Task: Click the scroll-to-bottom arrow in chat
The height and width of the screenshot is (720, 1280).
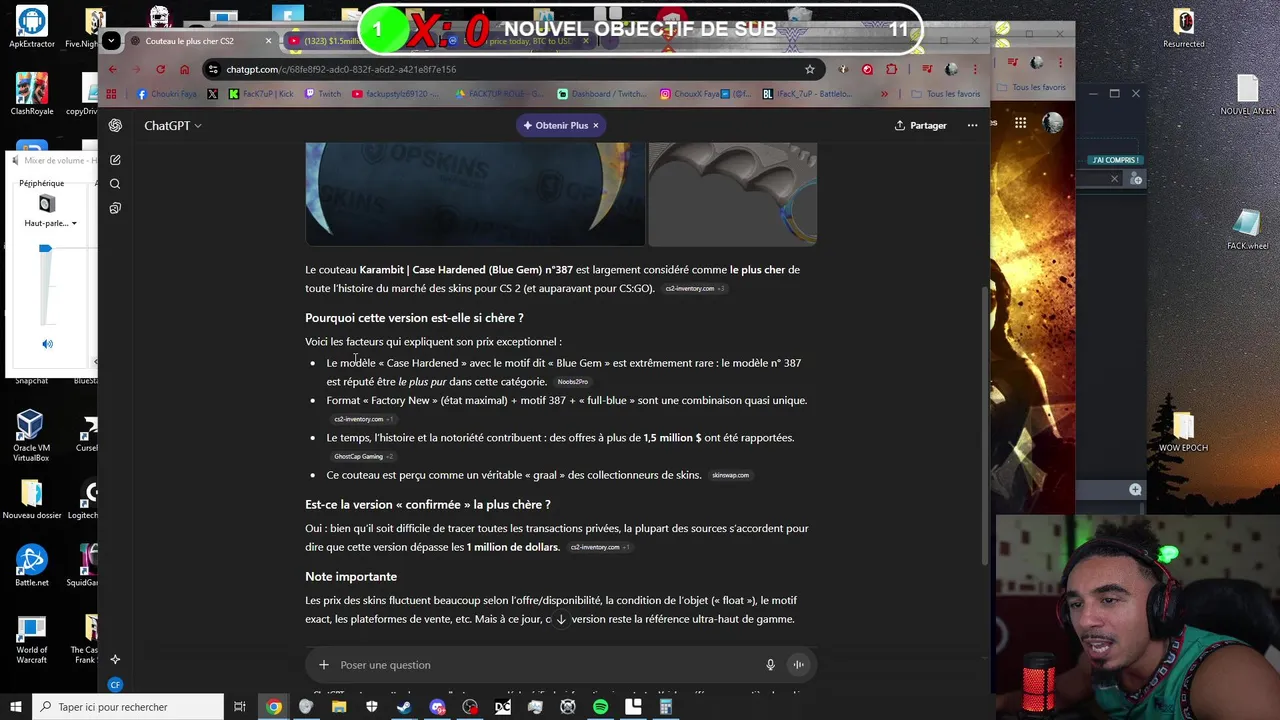Action: pyautogui.click(x=561, y=620)
